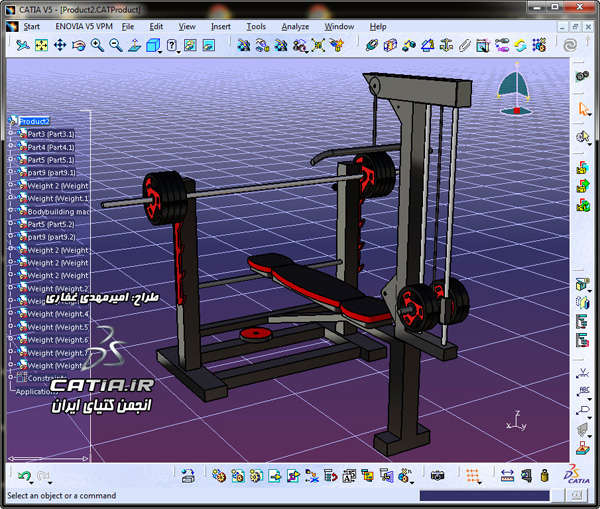Select the Normal View icon

click(x=134, y=45)
